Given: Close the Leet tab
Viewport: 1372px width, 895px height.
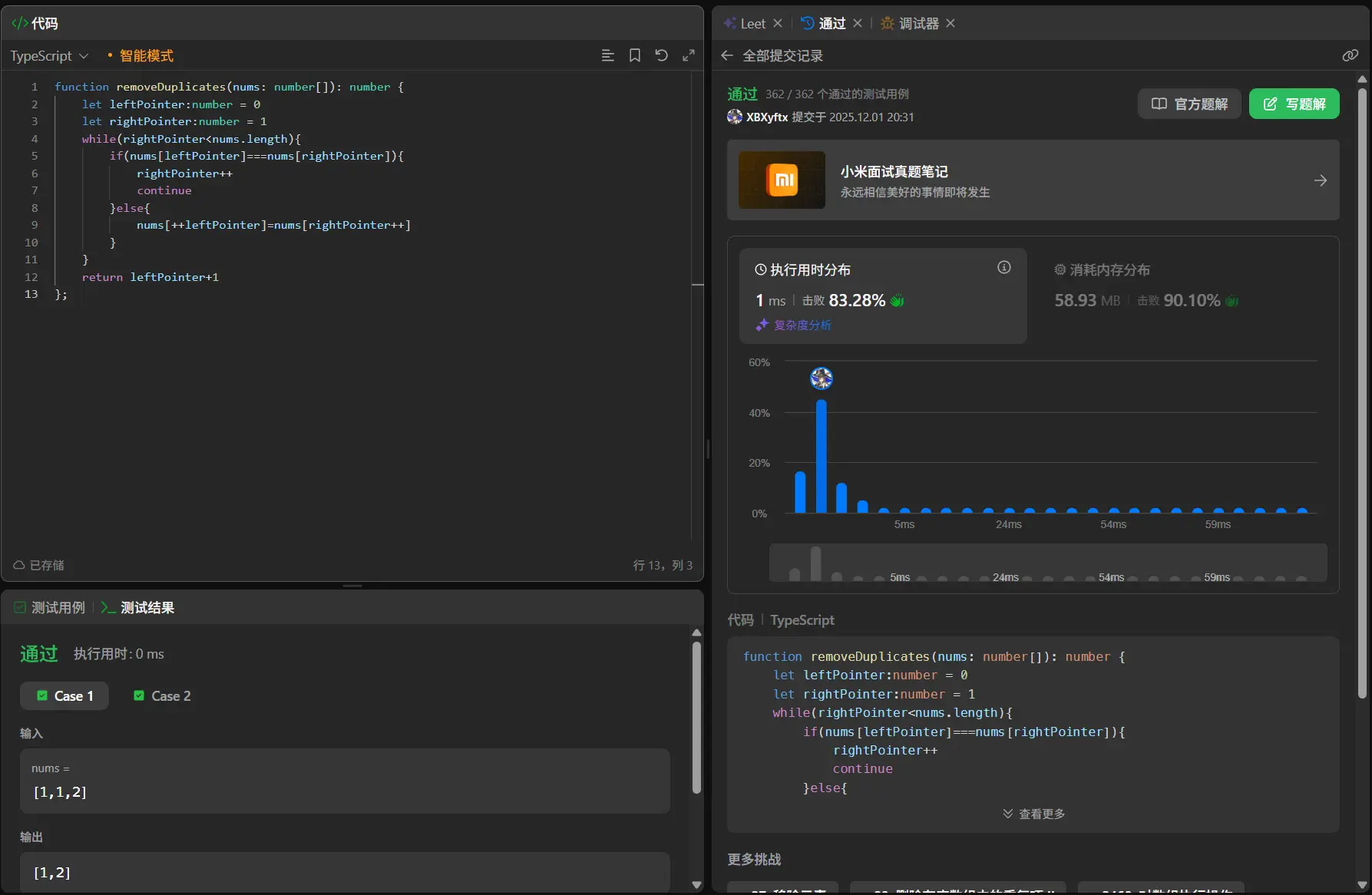Looking at the screenshot, I should 778,23.
